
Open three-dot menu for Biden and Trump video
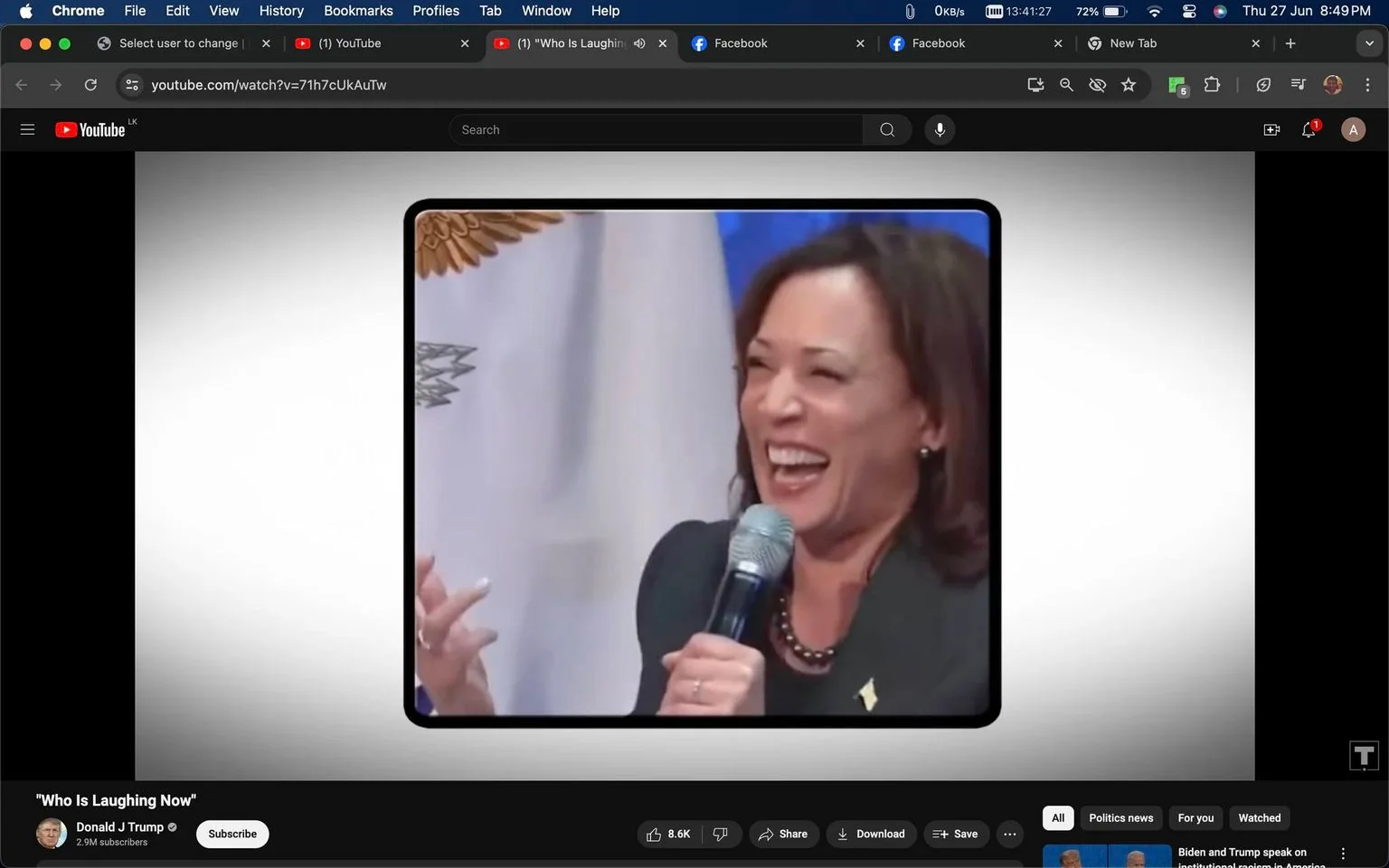(1343, 854)
